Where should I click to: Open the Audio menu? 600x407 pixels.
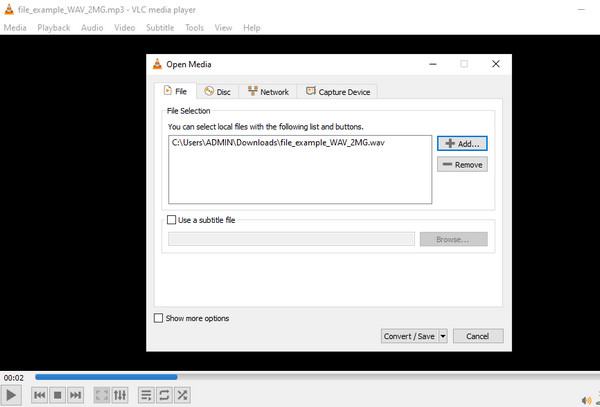pyautogui.click(x=92, y=28)
